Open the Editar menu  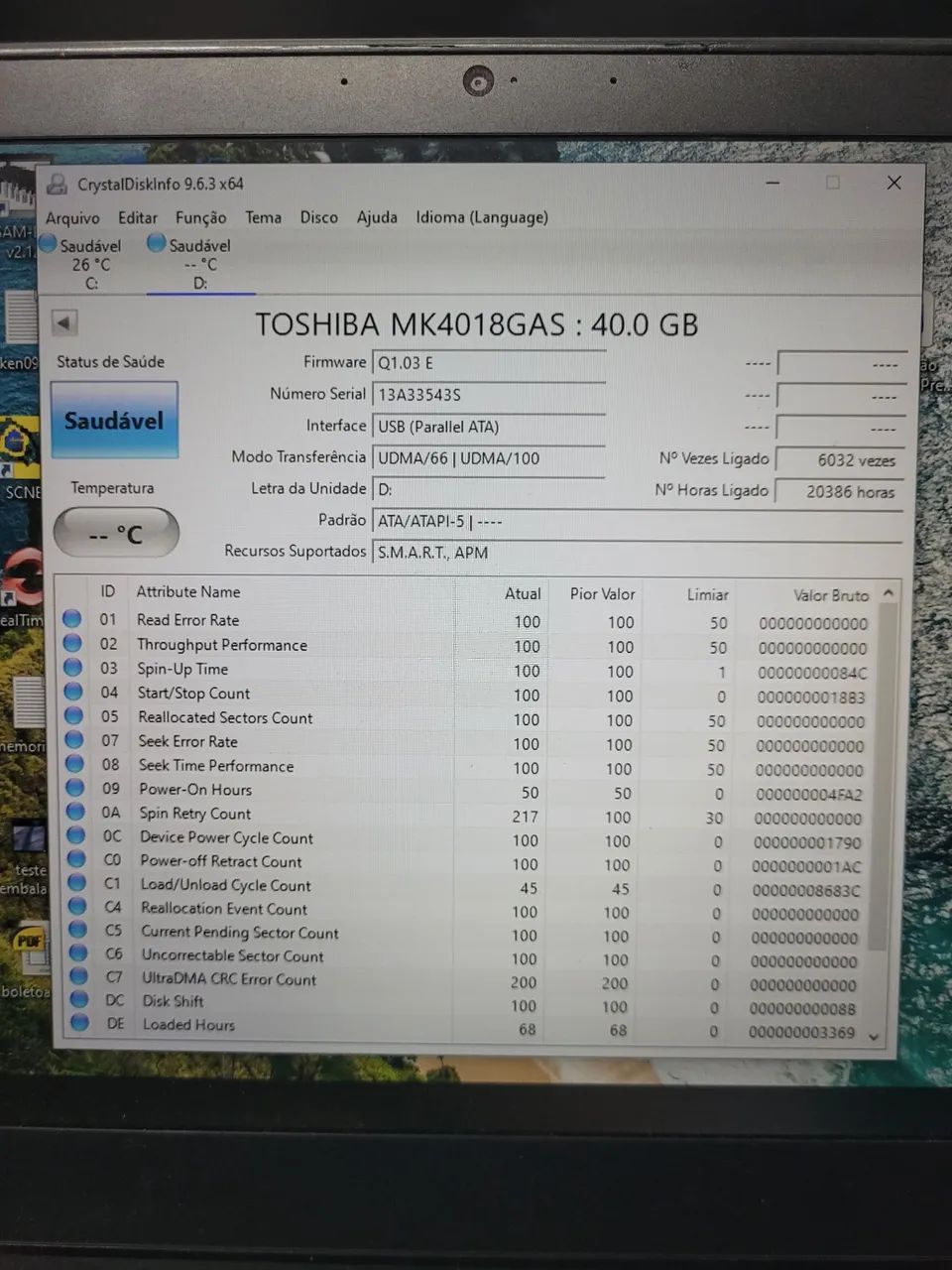(138, 217)
